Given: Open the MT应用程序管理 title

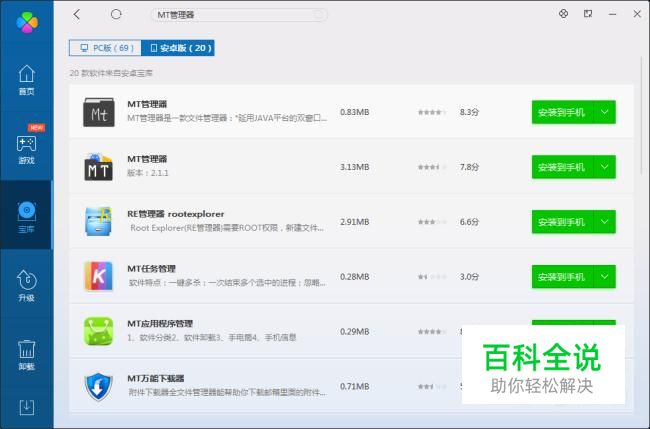Looking at the screenshot, I should click(x=160, y=323).
